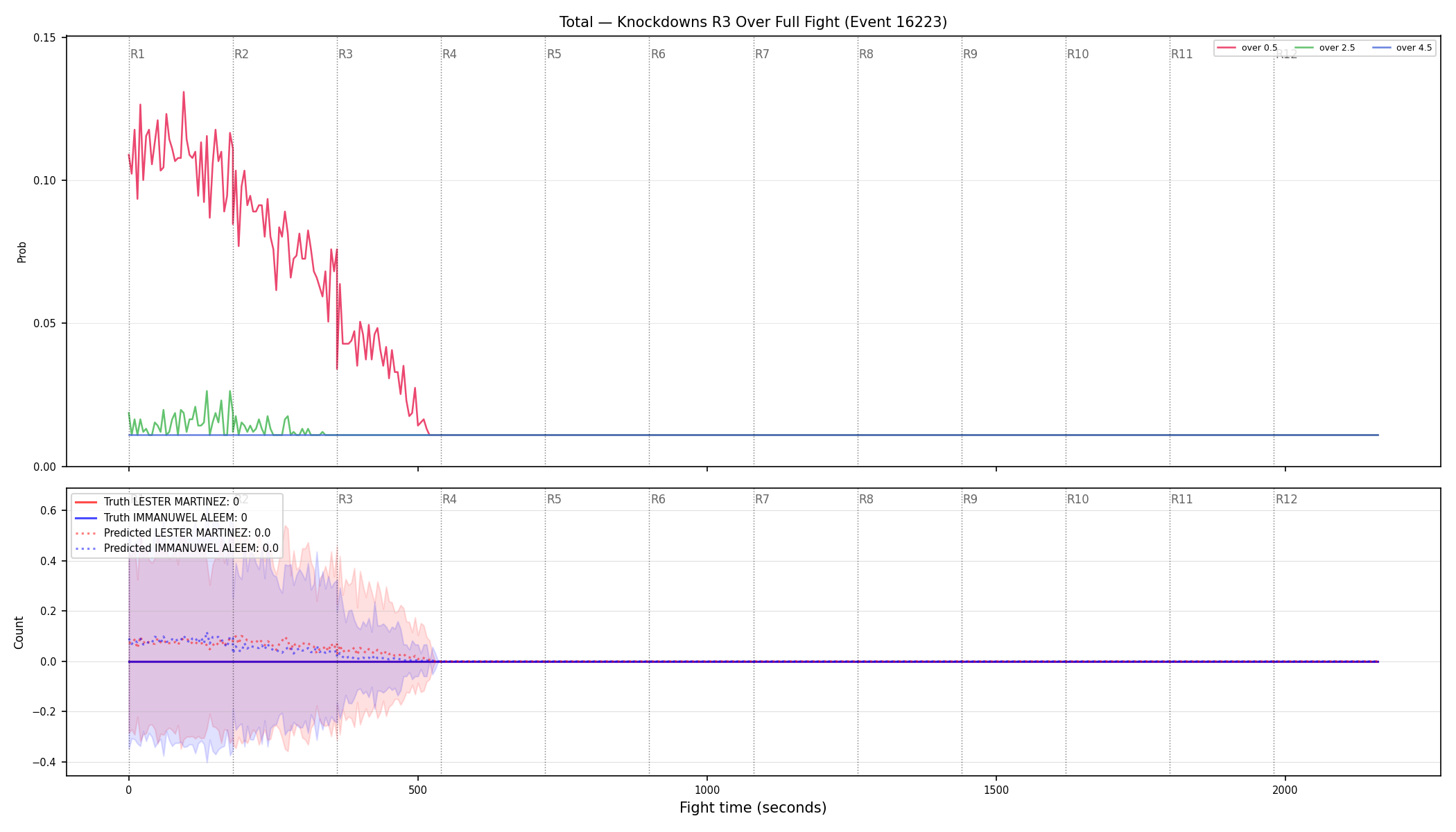Image resolution: width=1456 pixels, height=832 pixels.
Task: Click the chart title mentioning Event 16223
Action: (x=753, y=22)
